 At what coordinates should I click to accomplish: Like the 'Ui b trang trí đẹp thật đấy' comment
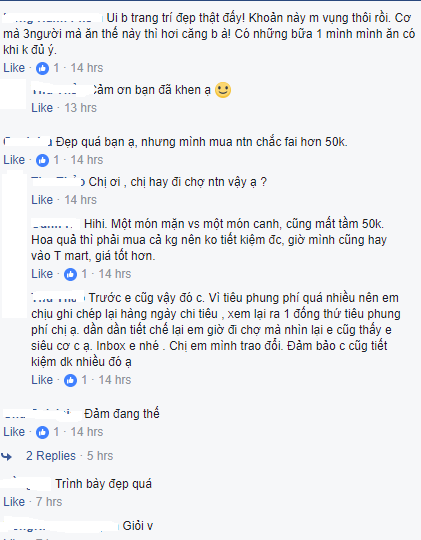click(14, 68)
